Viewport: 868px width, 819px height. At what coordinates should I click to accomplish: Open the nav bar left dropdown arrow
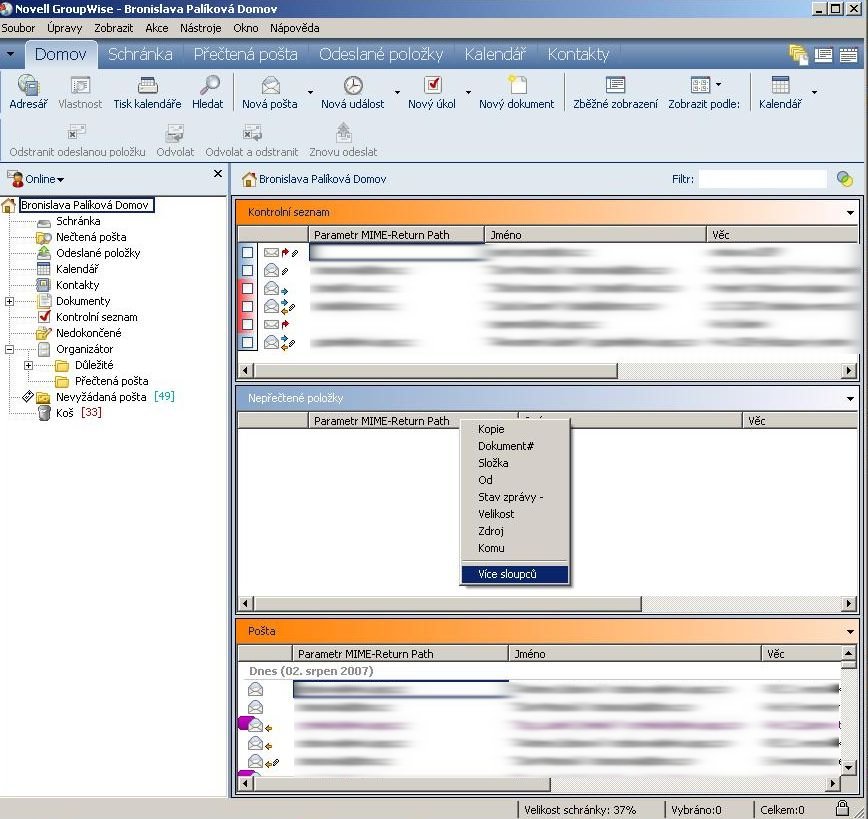click(10, 54)
